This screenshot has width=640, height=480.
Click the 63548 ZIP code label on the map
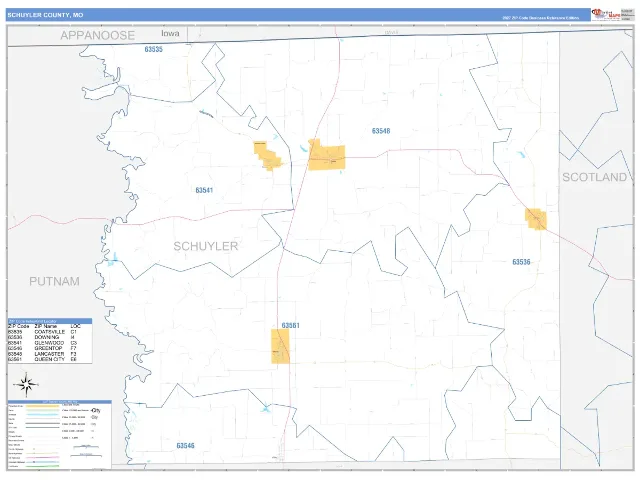point(381,131)
